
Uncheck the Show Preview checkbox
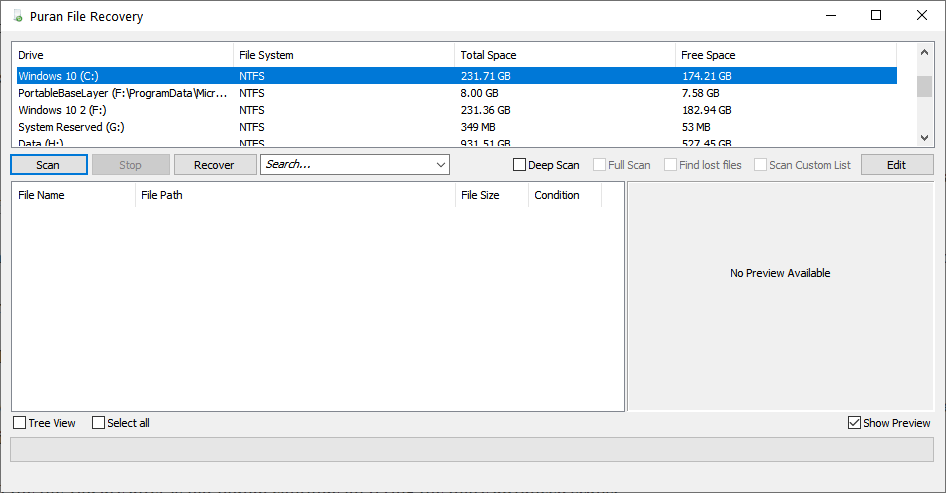[x=854, y=423]
